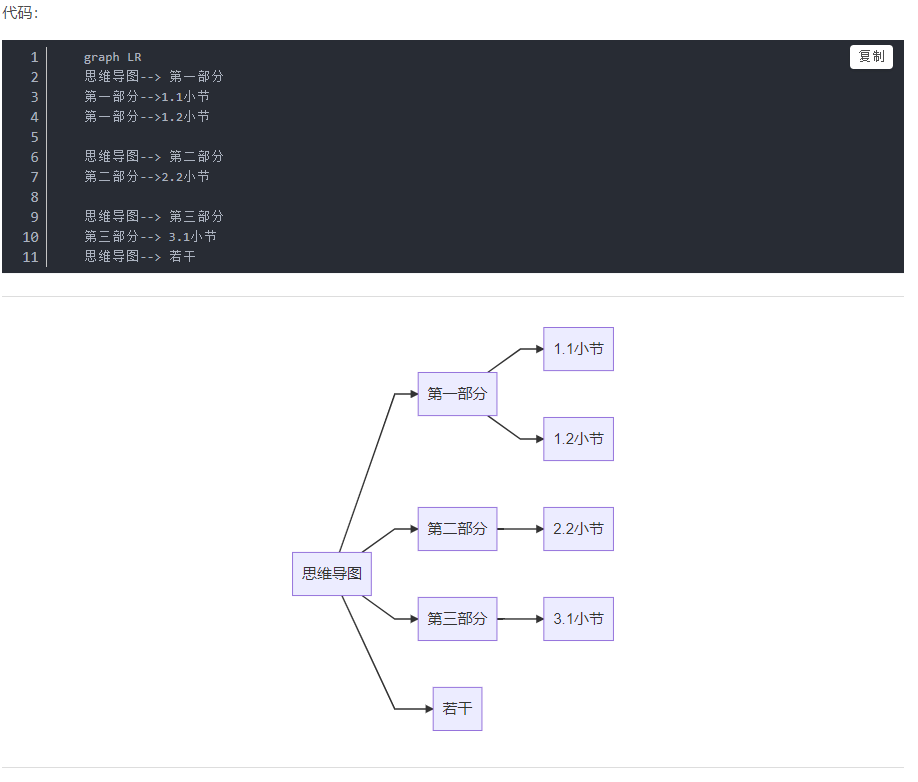918x782 pixels.
Task: Select the 第一部分 node in the flowchart
Action: click(x=457, y=394)
